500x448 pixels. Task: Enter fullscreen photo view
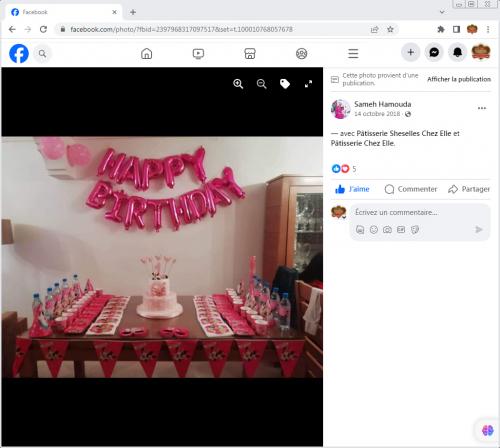[308, 84]
